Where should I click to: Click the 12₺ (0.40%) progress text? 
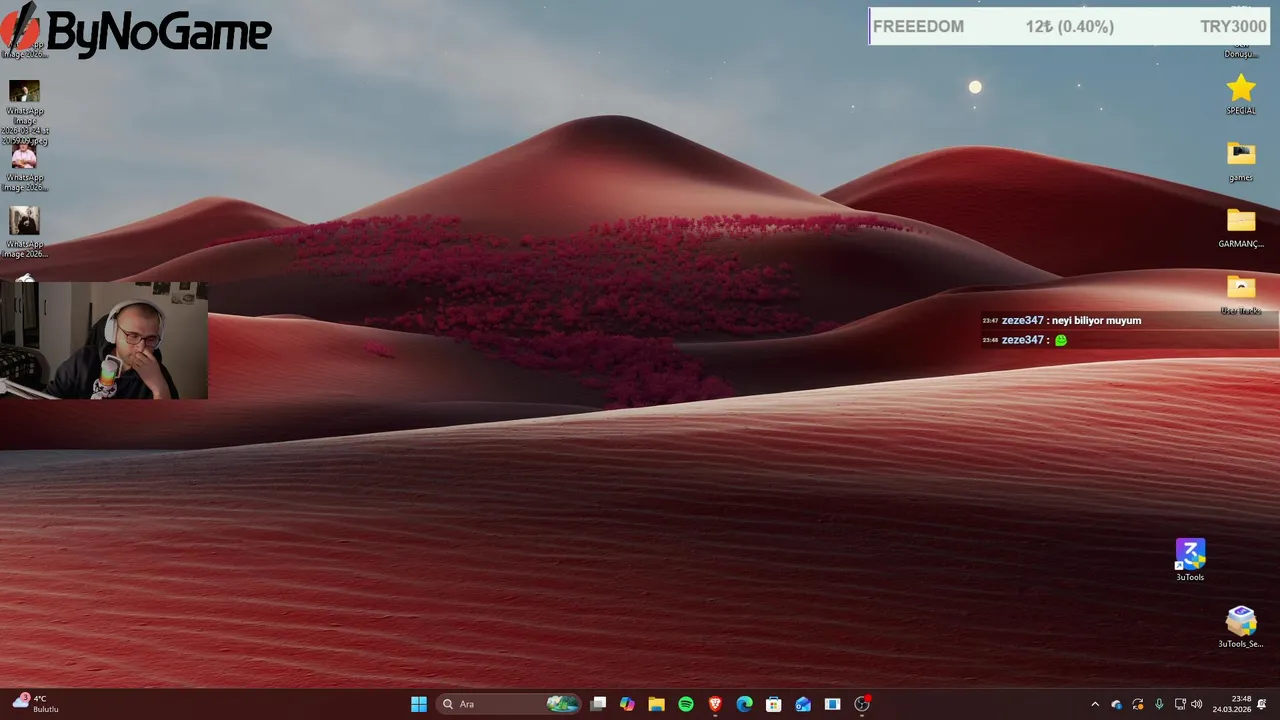[1069, 26]
